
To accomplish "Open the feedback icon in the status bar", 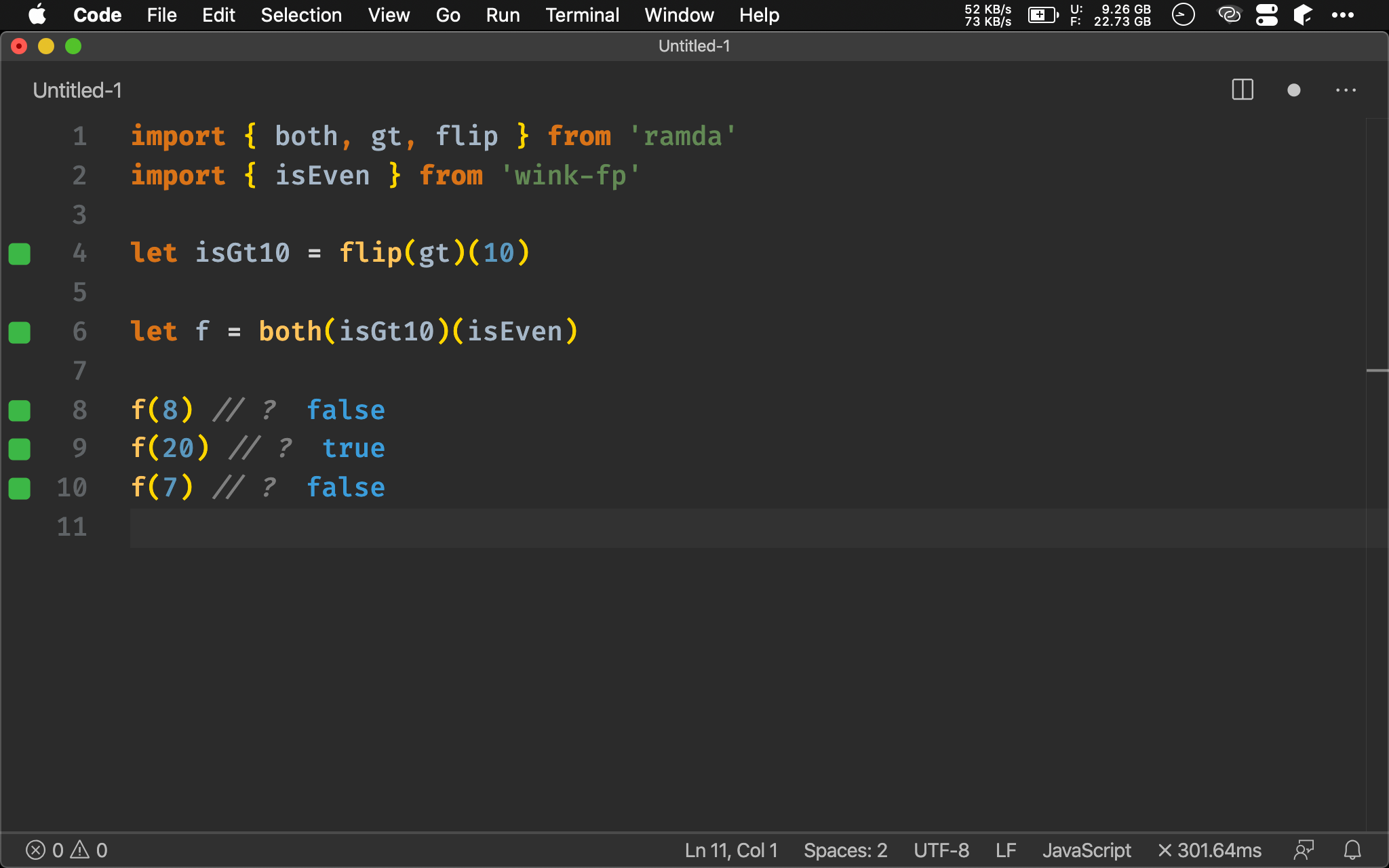I will (1304, 850).
